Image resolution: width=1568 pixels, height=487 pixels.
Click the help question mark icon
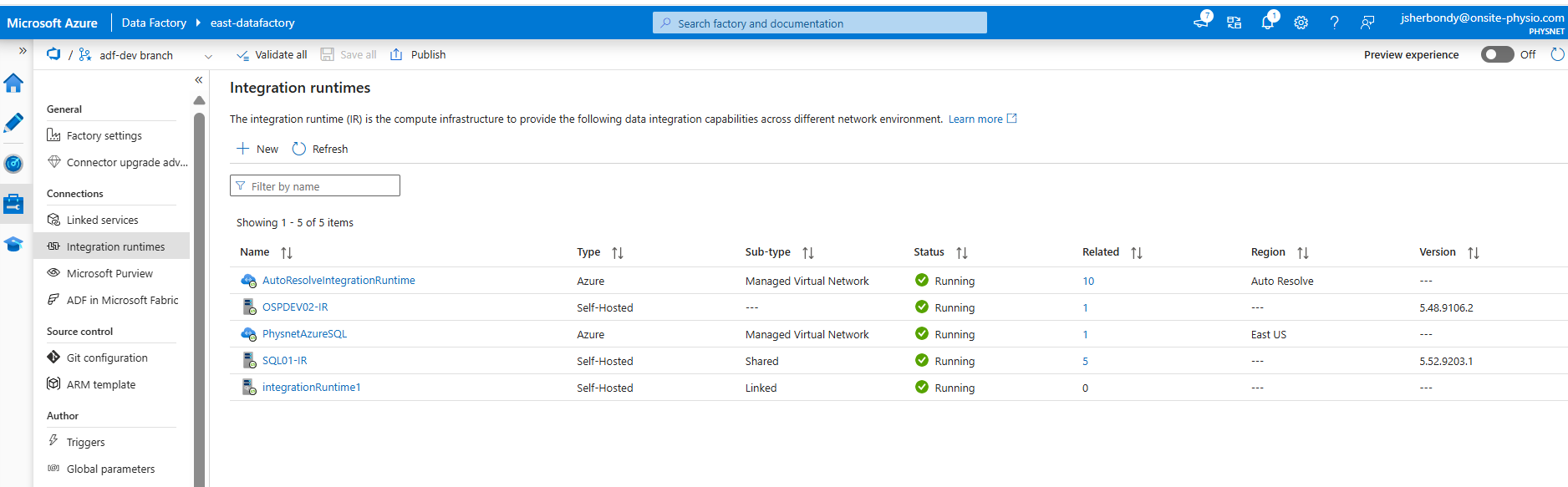(1334, 23)
